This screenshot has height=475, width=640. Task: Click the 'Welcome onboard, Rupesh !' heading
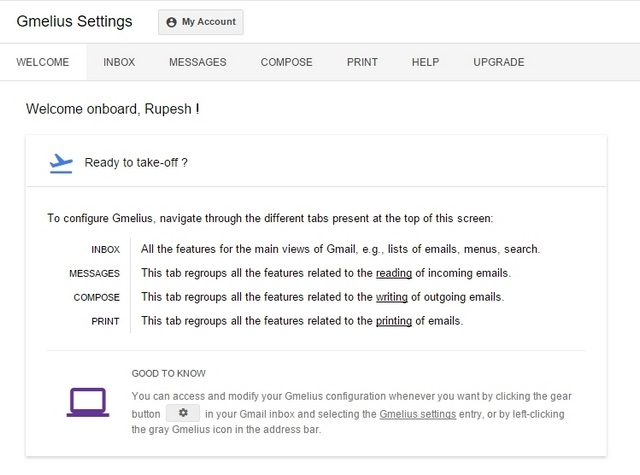[x=113, y=109]
